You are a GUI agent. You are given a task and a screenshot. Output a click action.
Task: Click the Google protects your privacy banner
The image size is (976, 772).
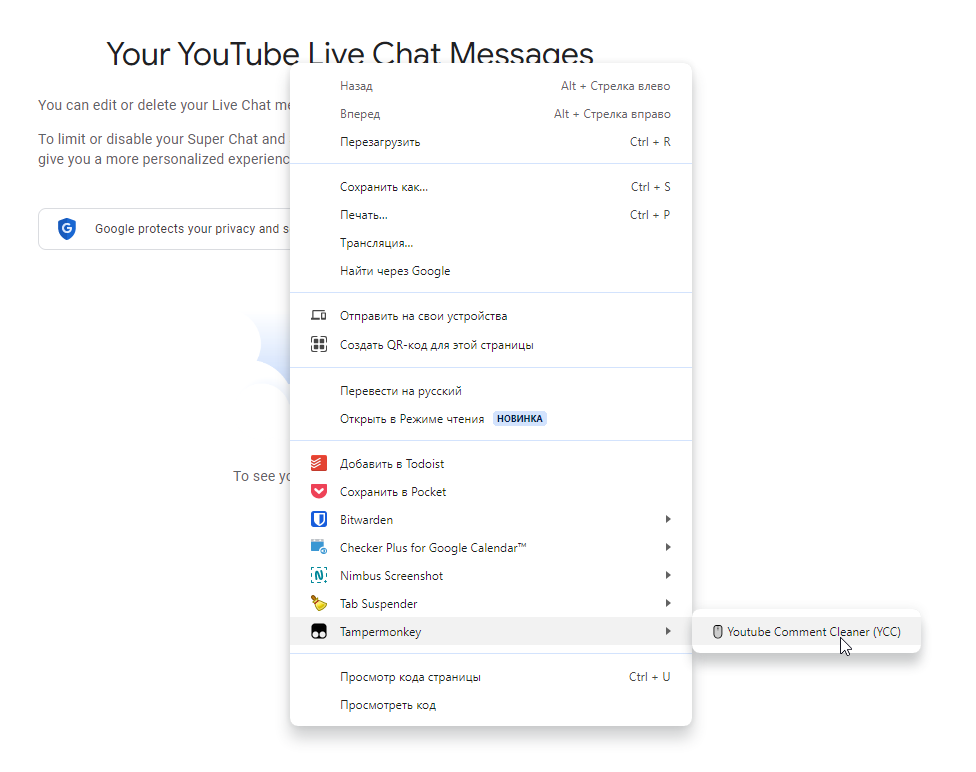(x=165, y=228)
